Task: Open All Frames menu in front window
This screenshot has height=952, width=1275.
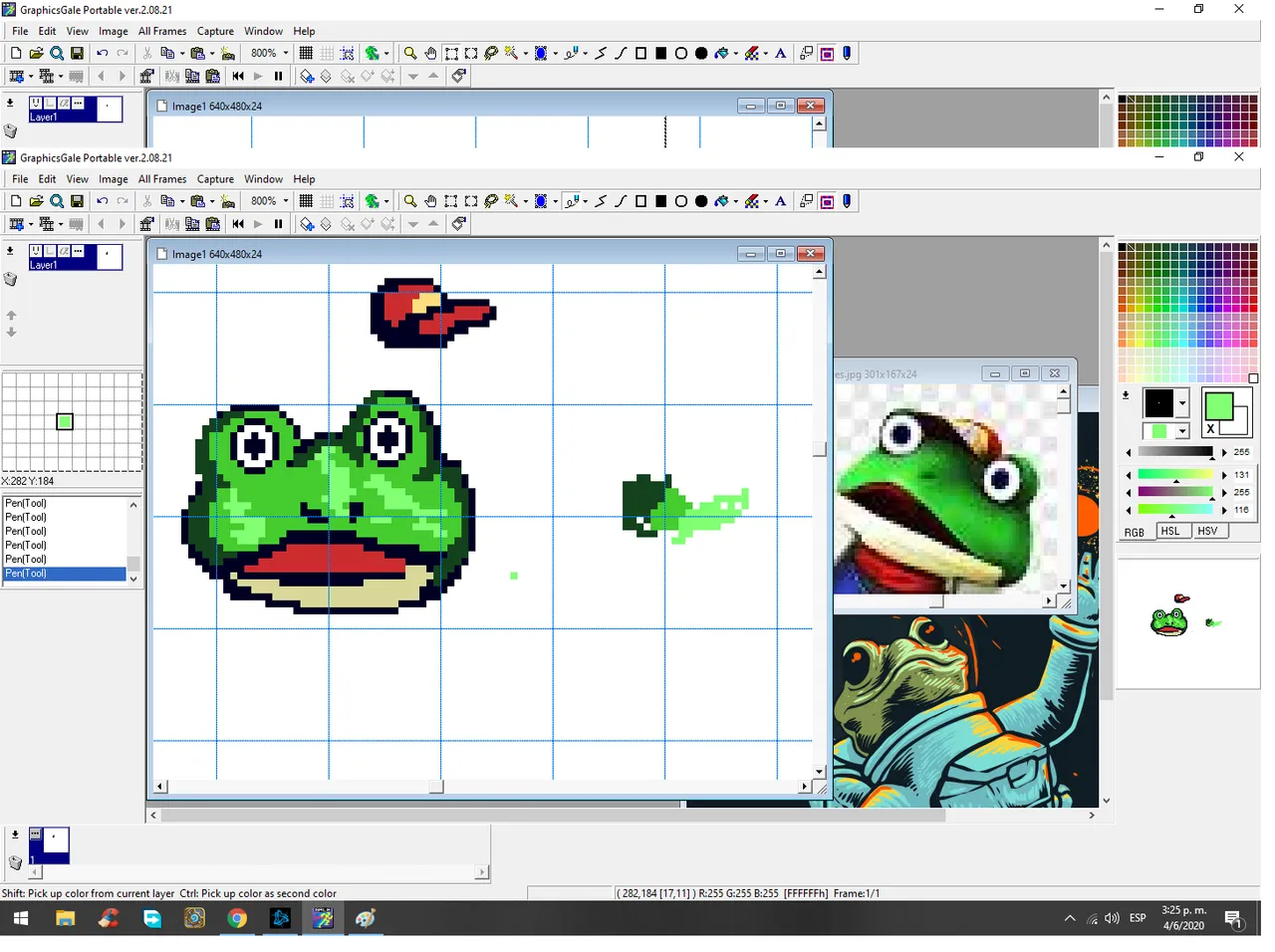Action: click(x=162, y=179)
